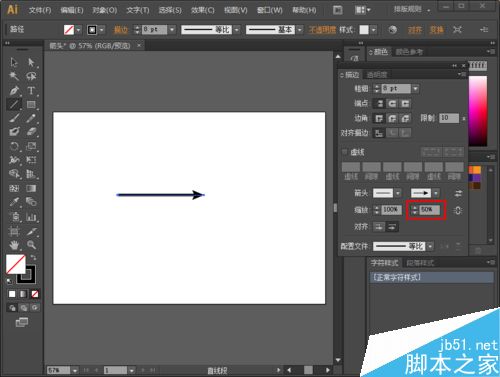Select the Perspective Grid tool
500x377 pixels.
31,174
